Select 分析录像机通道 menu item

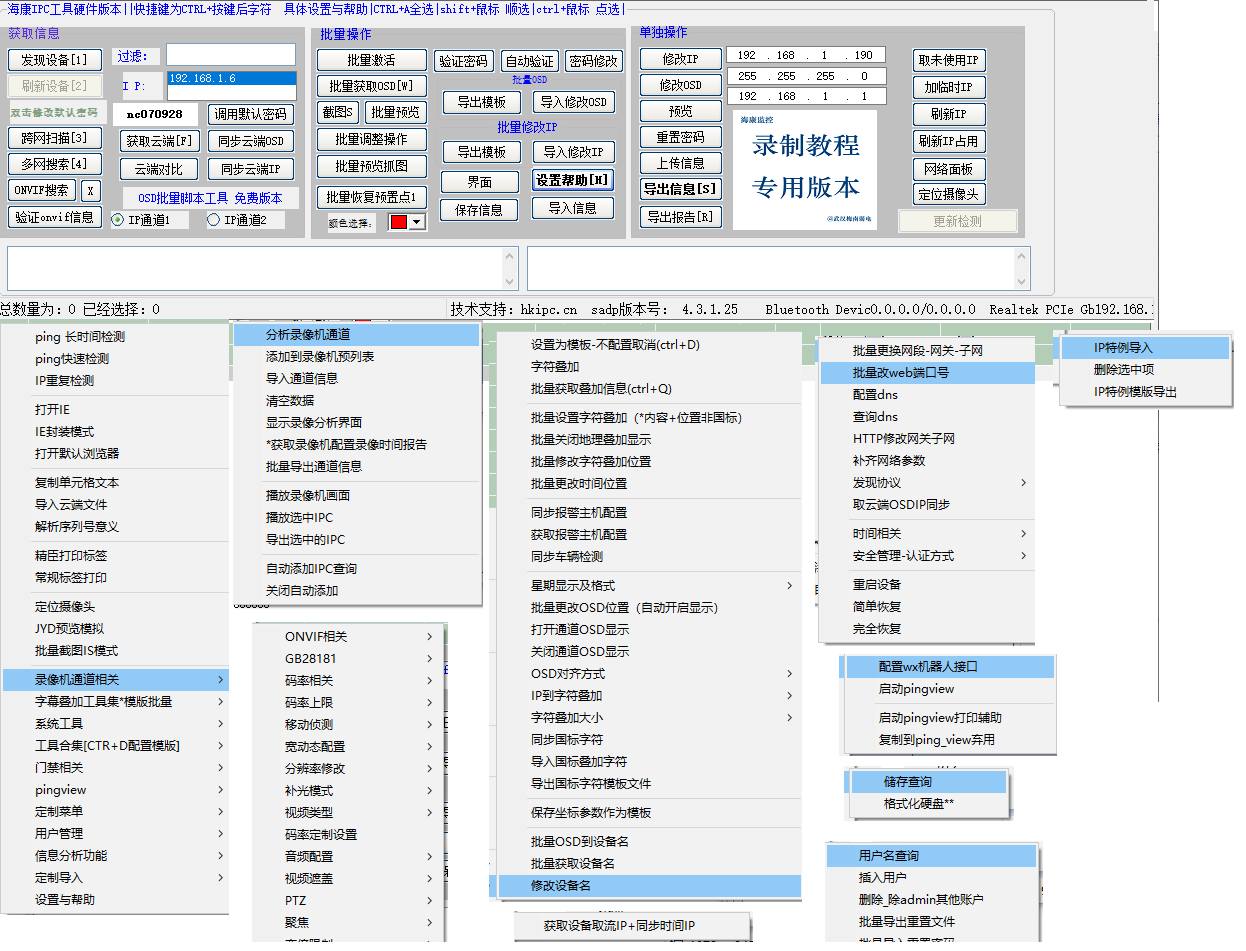(x=357, y=335)
